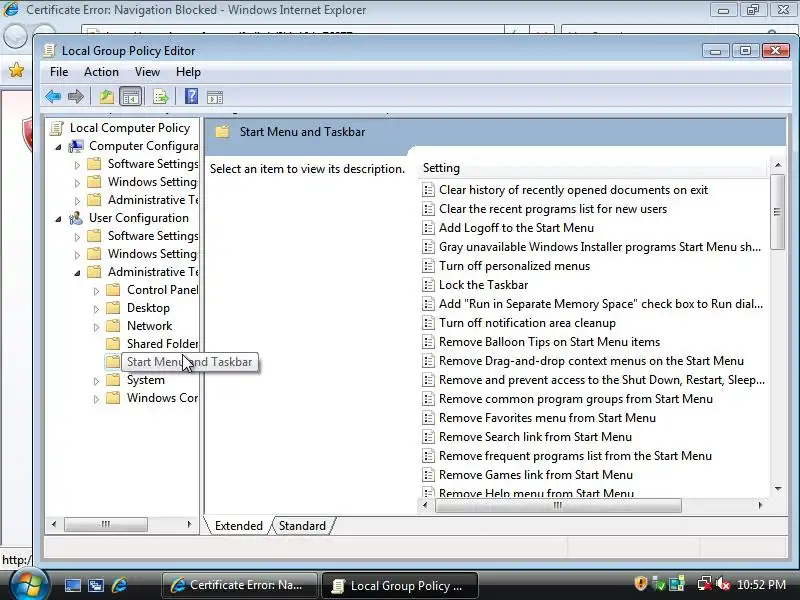Click the Windows Start orb
Screen dimensions: 800x600
point(29,584)
